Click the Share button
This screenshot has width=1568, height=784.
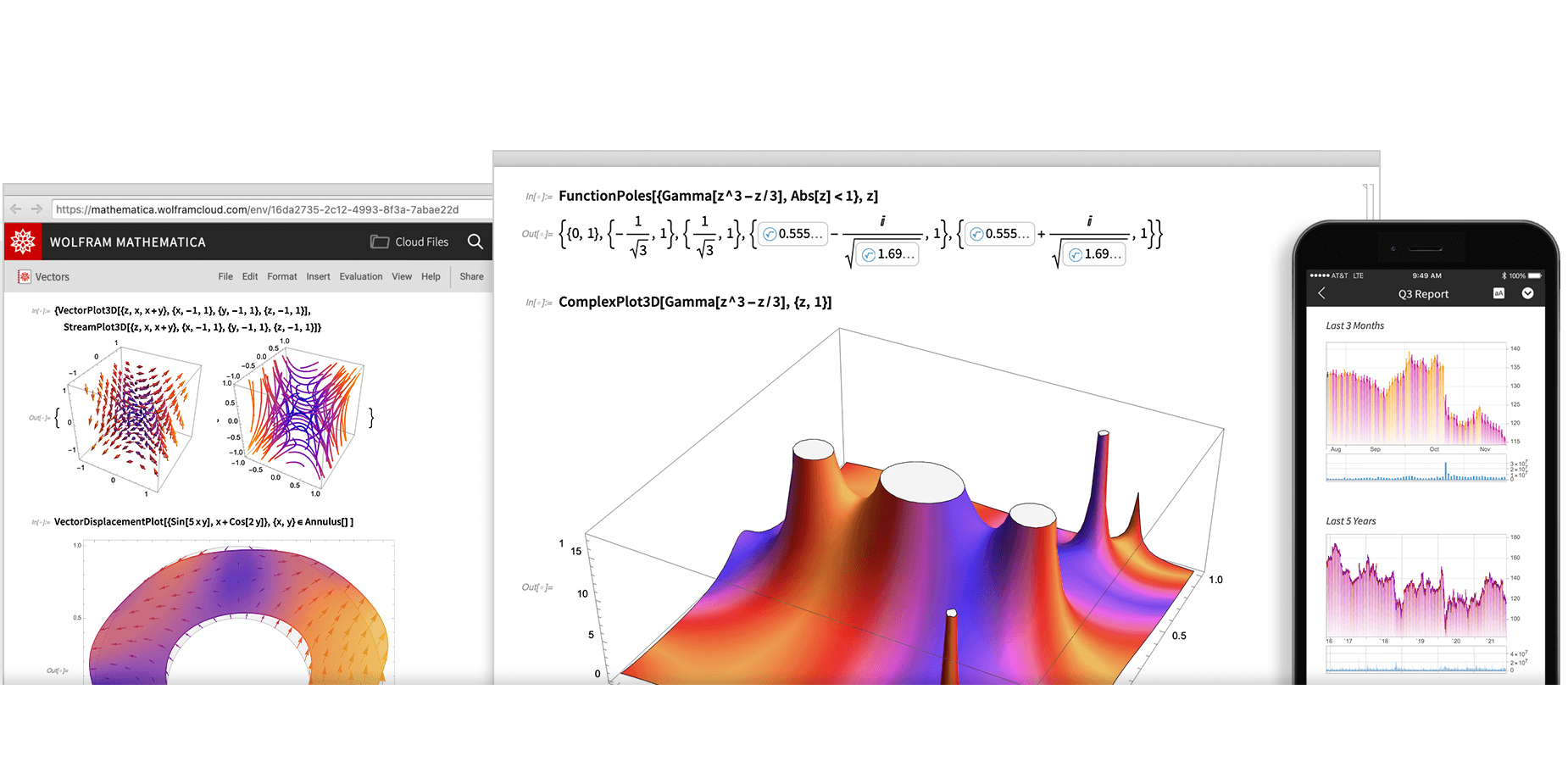[x=471, y=276]
